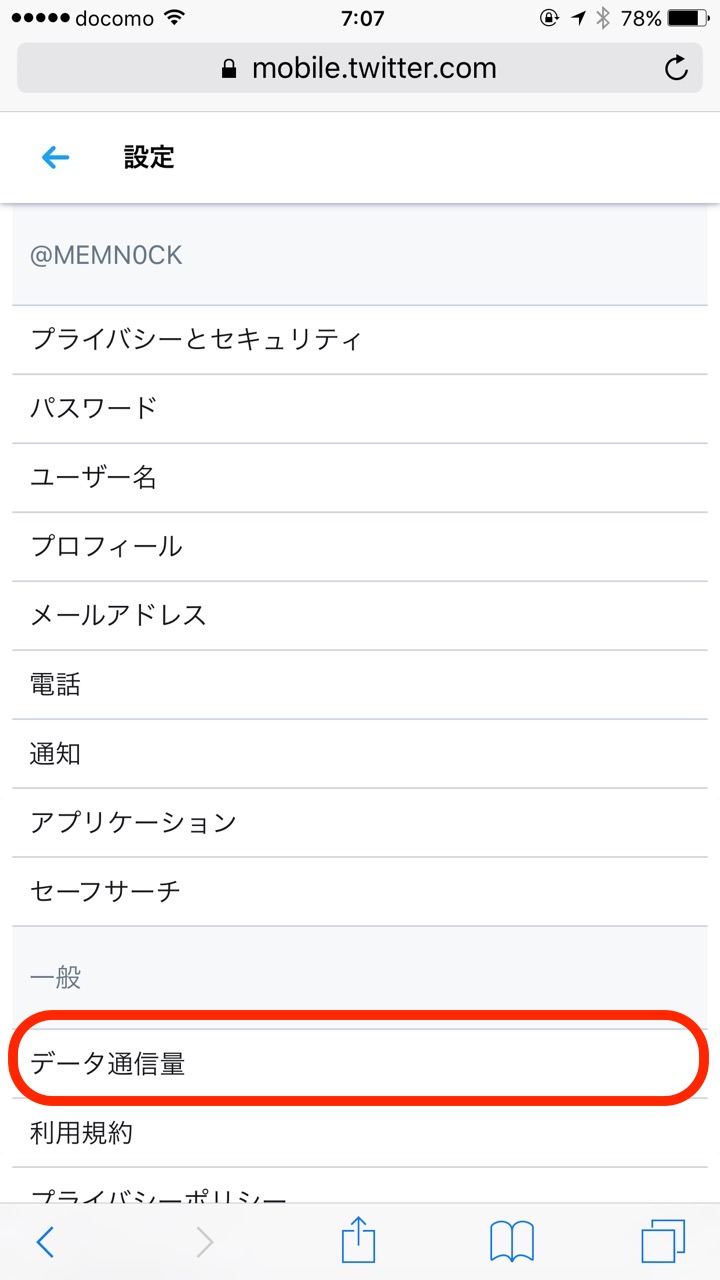The width and height of the screenshot is (720, 1280).
Task: Open プライバシーとセキュリティ settings
Action: click(196, 339)
